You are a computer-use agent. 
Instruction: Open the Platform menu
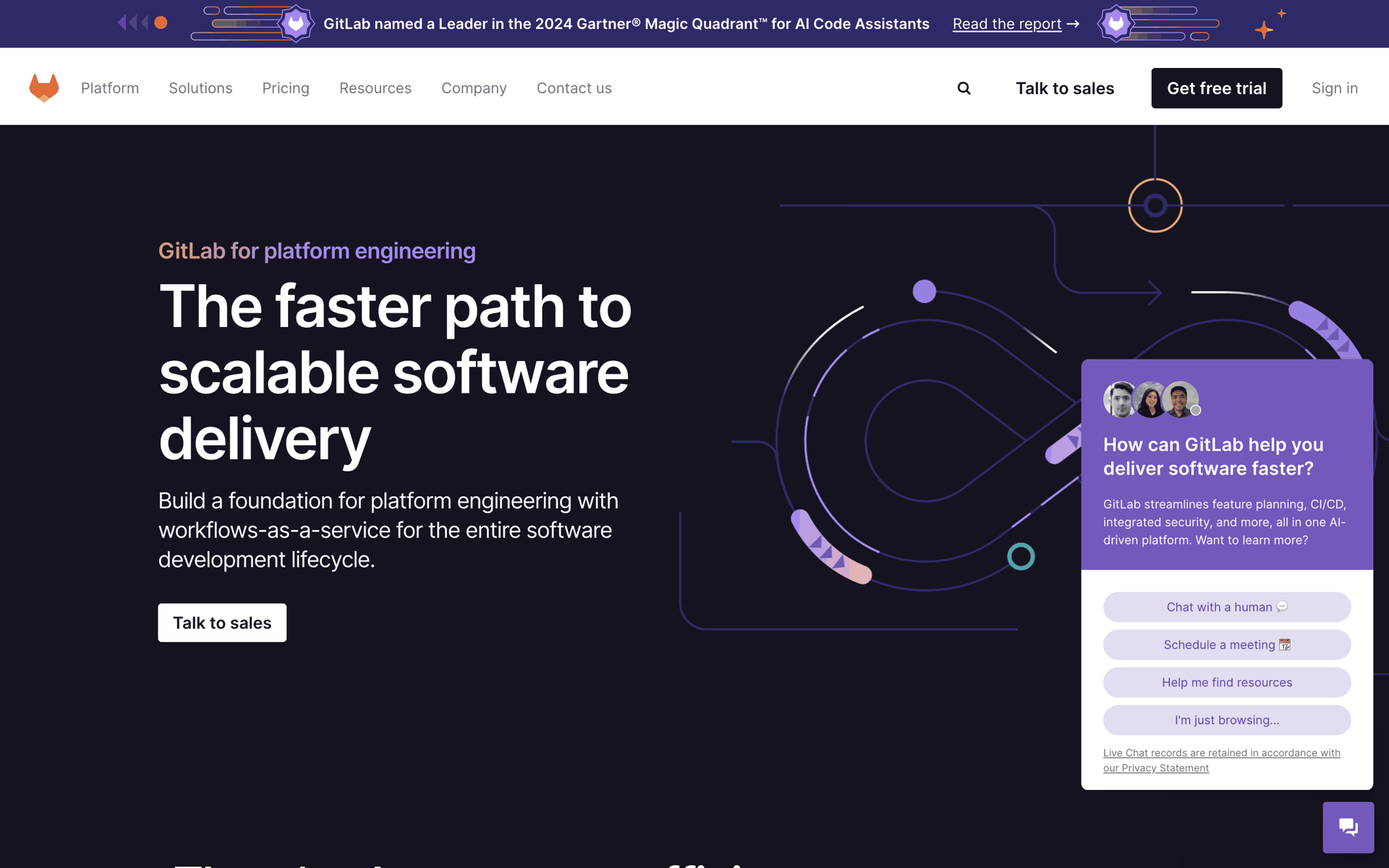pos(110,88)
